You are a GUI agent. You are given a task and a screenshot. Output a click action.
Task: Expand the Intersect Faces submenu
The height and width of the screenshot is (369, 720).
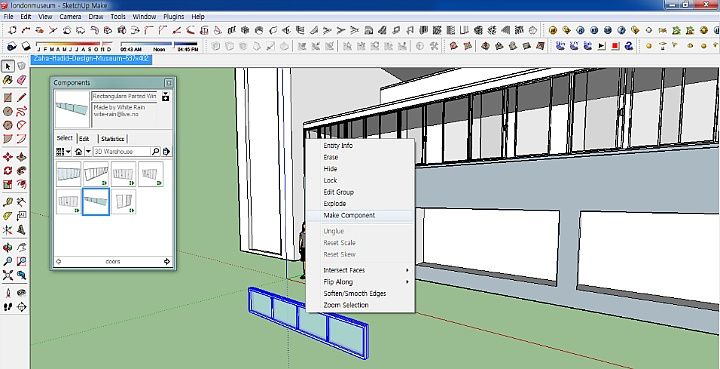pos(360,270)
